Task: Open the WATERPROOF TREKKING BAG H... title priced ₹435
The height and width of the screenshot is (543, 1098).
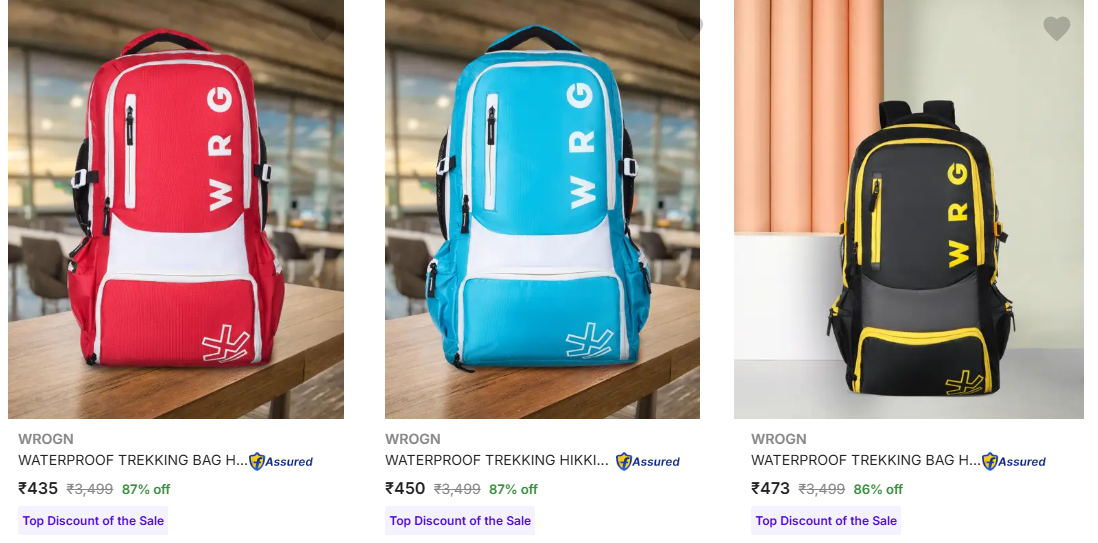Action: (133, 460)
